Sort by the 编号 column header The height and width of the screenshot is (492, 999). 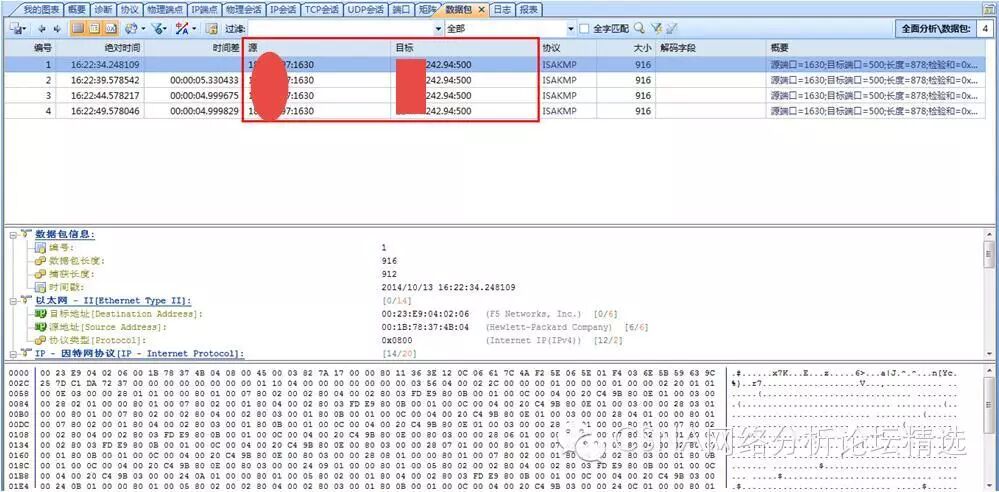pyautogui.click(x=30, y=48)
